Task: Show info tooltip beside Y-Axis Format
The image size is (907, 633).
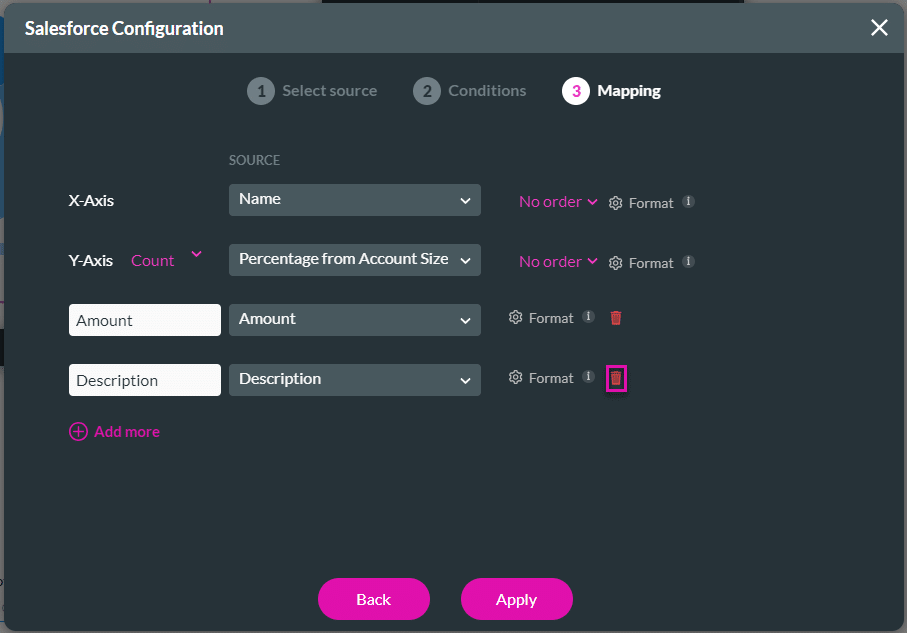Action: 688,261
